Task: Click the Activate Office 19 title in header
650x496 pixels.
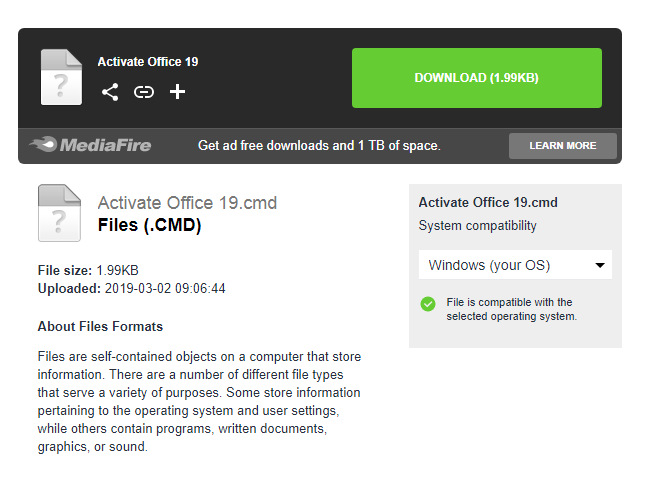Action: pyautogui.click(x=148, y=62)
